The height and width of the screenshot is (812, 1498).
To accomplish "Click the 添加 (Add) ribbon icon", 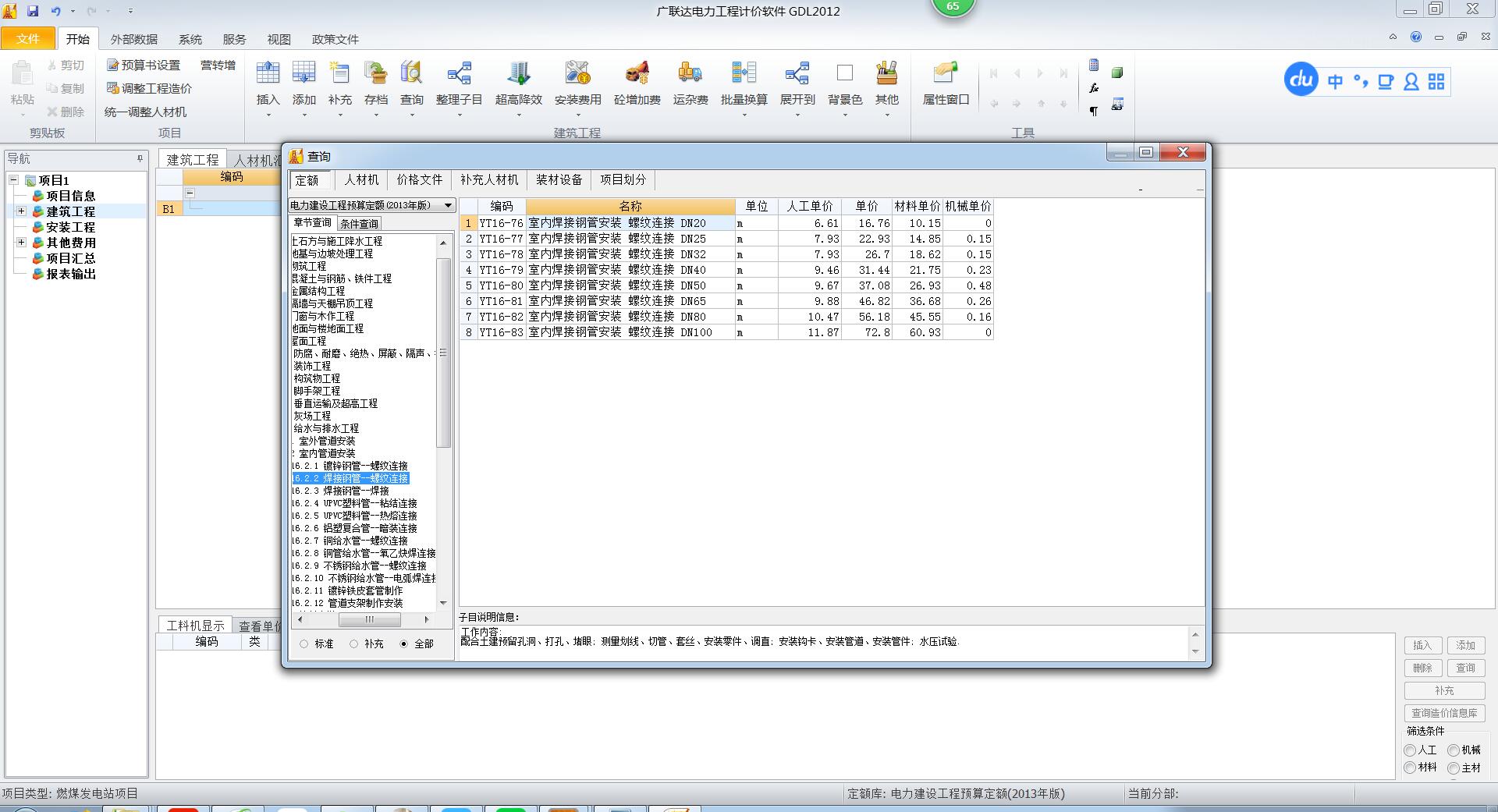I will 304,73.
